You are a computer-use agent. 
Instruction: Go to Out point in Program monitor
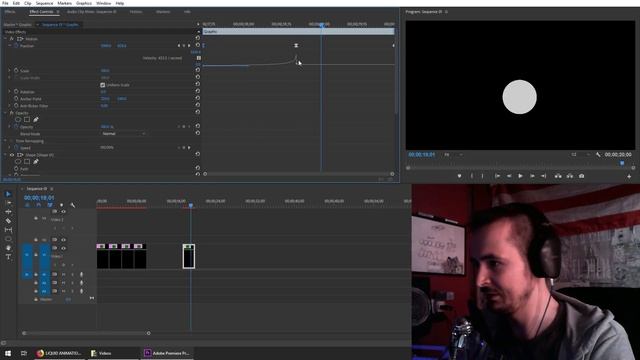click(544, 176)
